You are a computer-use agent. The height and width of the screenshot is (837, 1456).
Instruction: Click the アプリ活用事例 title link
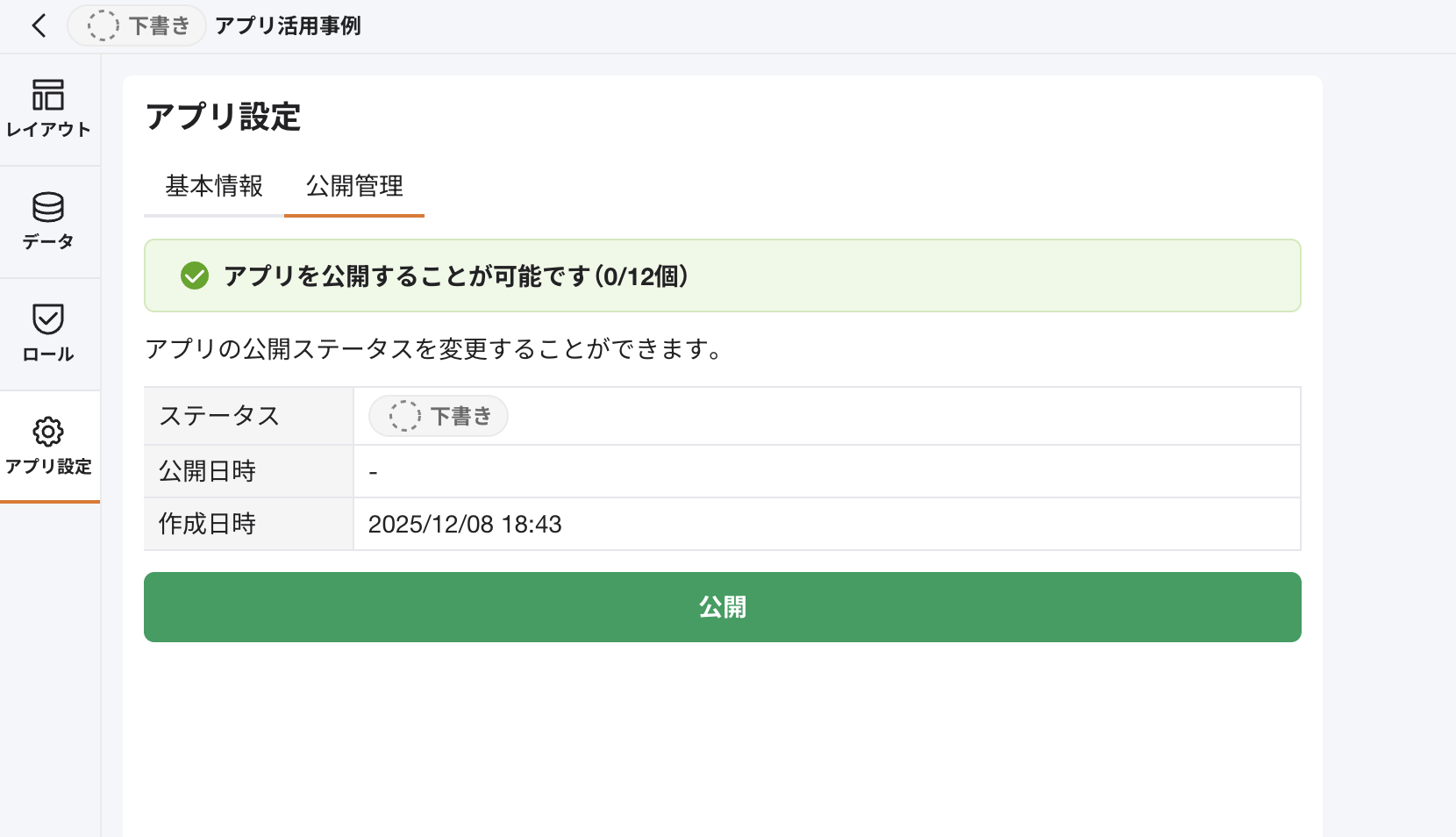(x=289, y=26)
